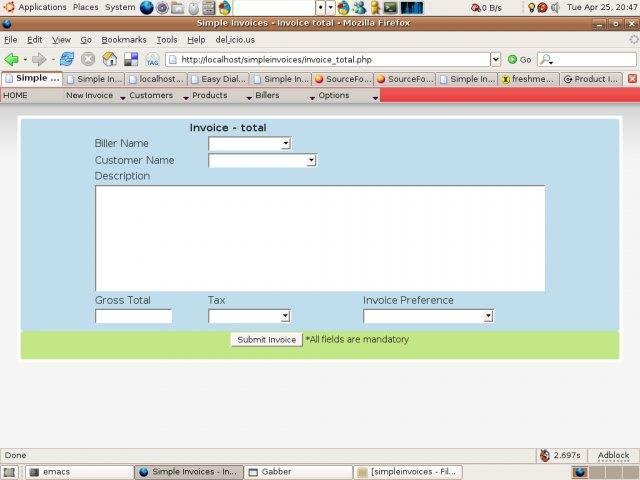This screenshot has width=640, height=480.
Task: Click the golden figure messenger icon in panel
Action: 375,8
